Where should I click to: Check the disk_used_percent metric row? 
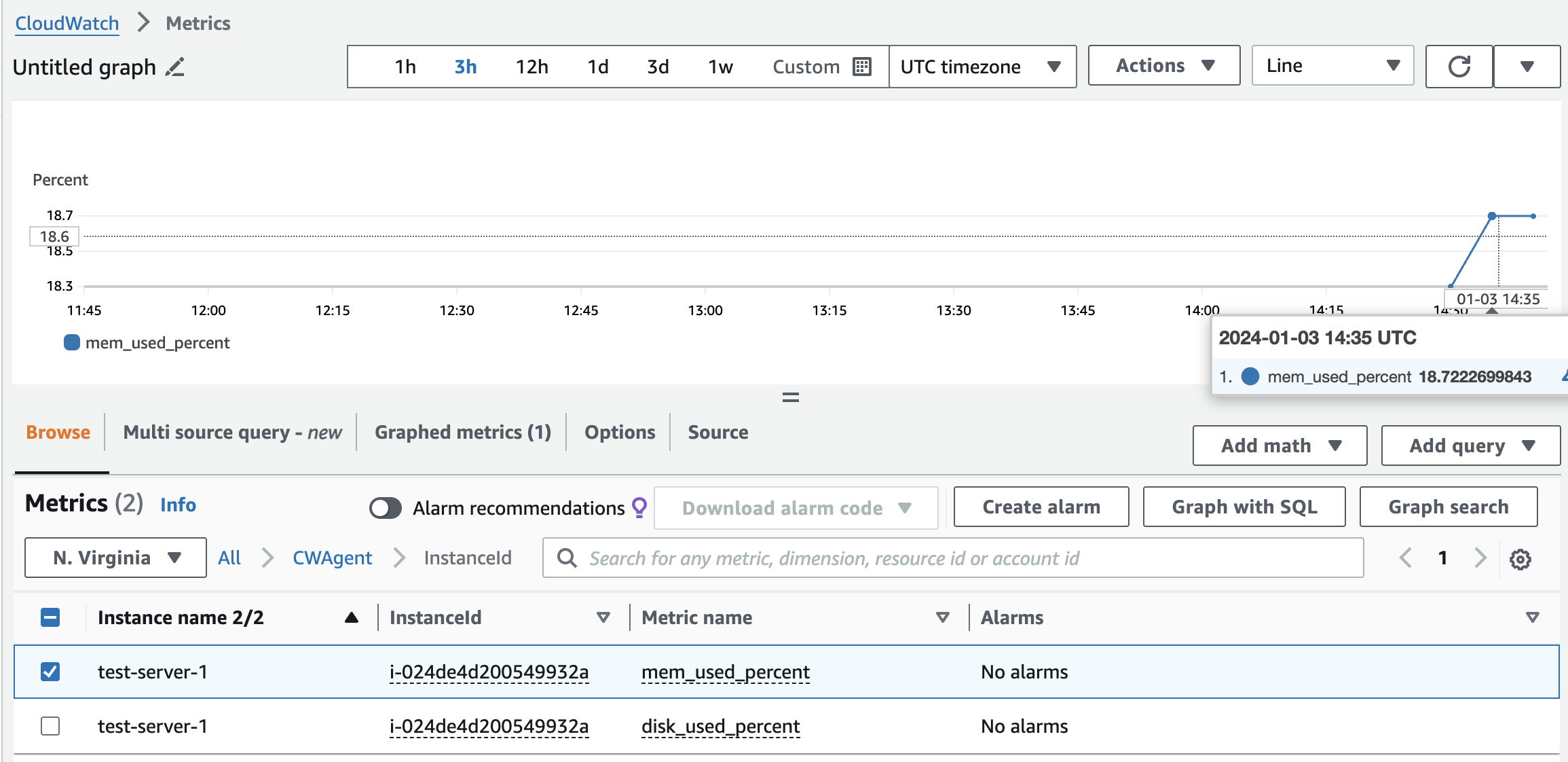tap(50, 726)
